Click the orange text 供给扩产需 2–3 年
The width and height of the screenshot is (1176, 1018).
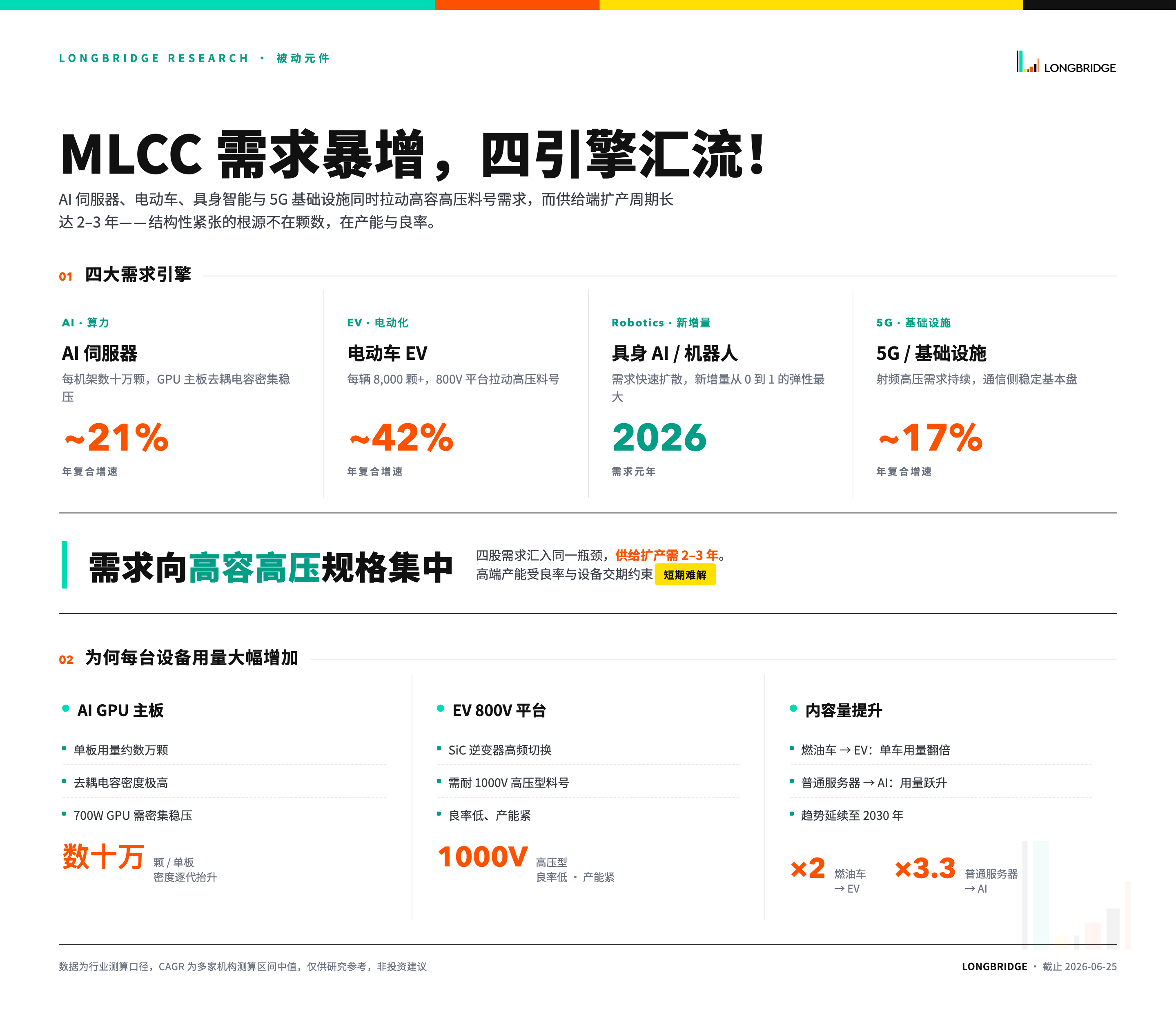coord(667,555)
